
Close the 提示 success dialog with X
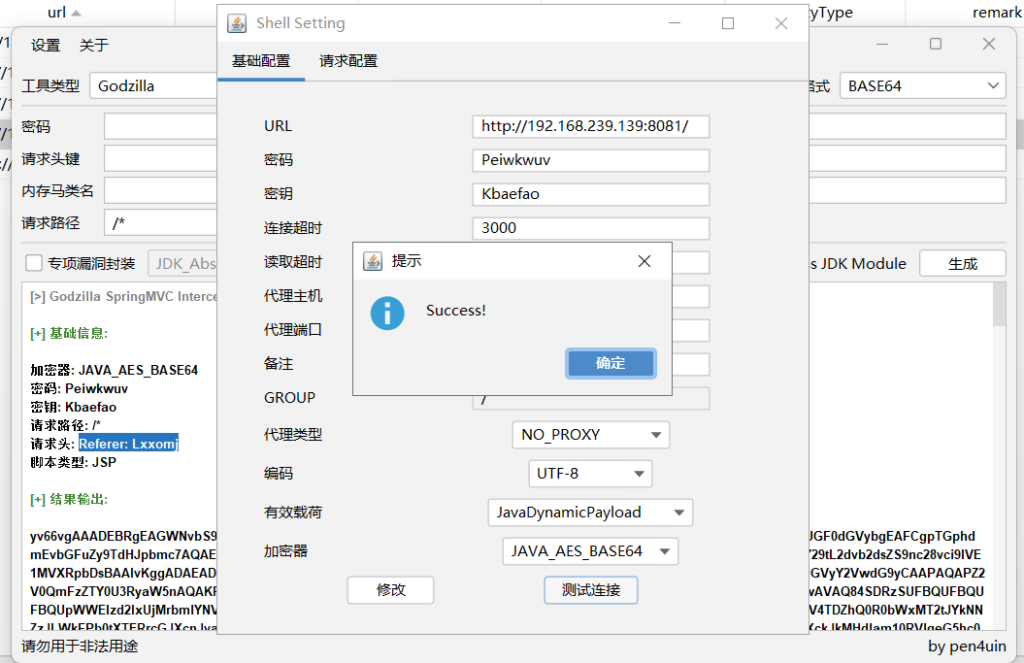pyautogui.click(x=644, y=261)
